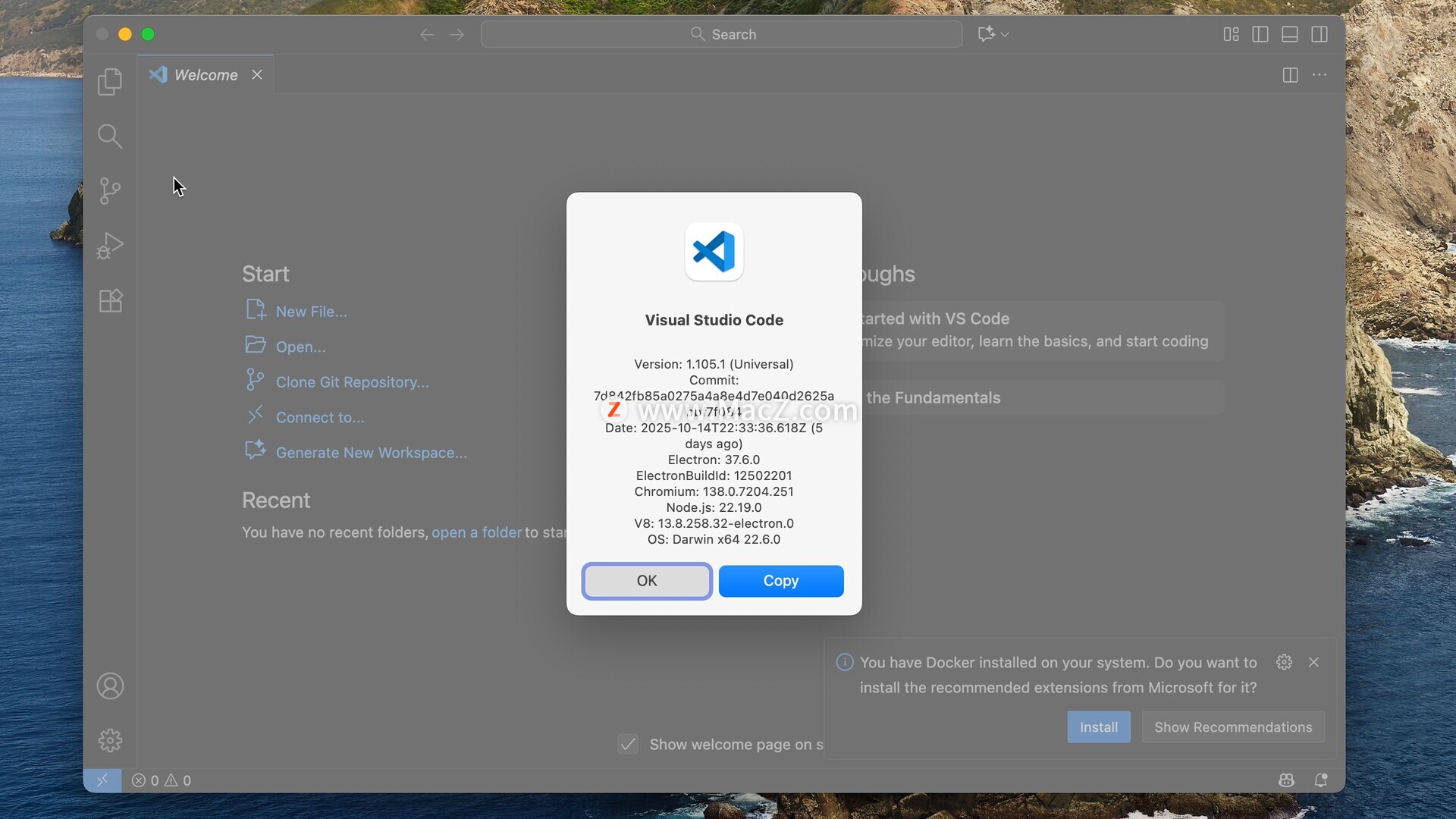
Task: Select the Welcome tab
Action: [x=206, y=75]
